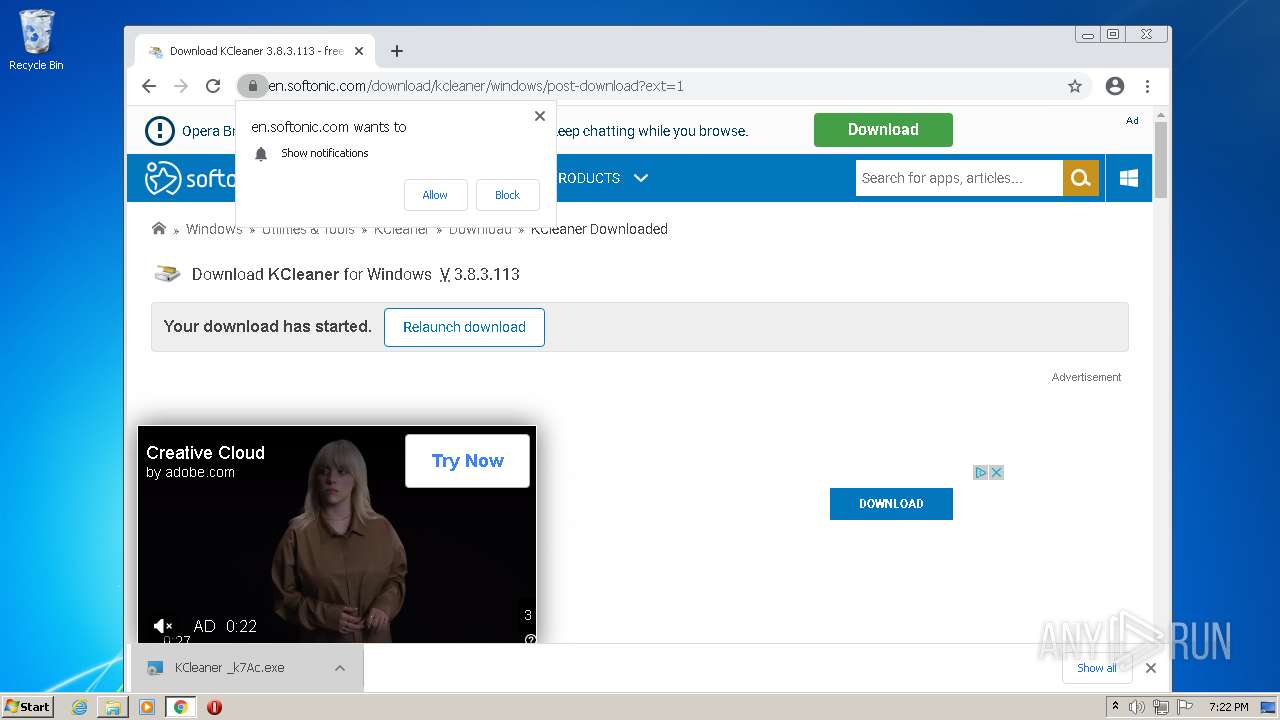This screenshot has width=1280, height=720.
Task: Click the Windows platform icon
Action: [x=1130, y=178]
